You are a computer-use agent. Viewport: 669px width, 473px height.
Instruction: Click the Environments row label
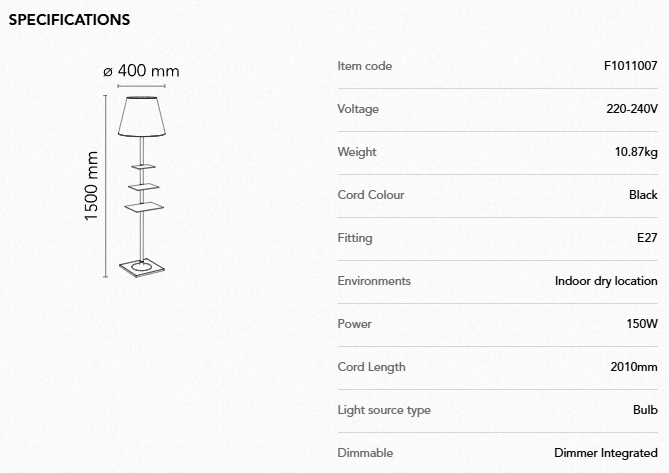[374, 281]
